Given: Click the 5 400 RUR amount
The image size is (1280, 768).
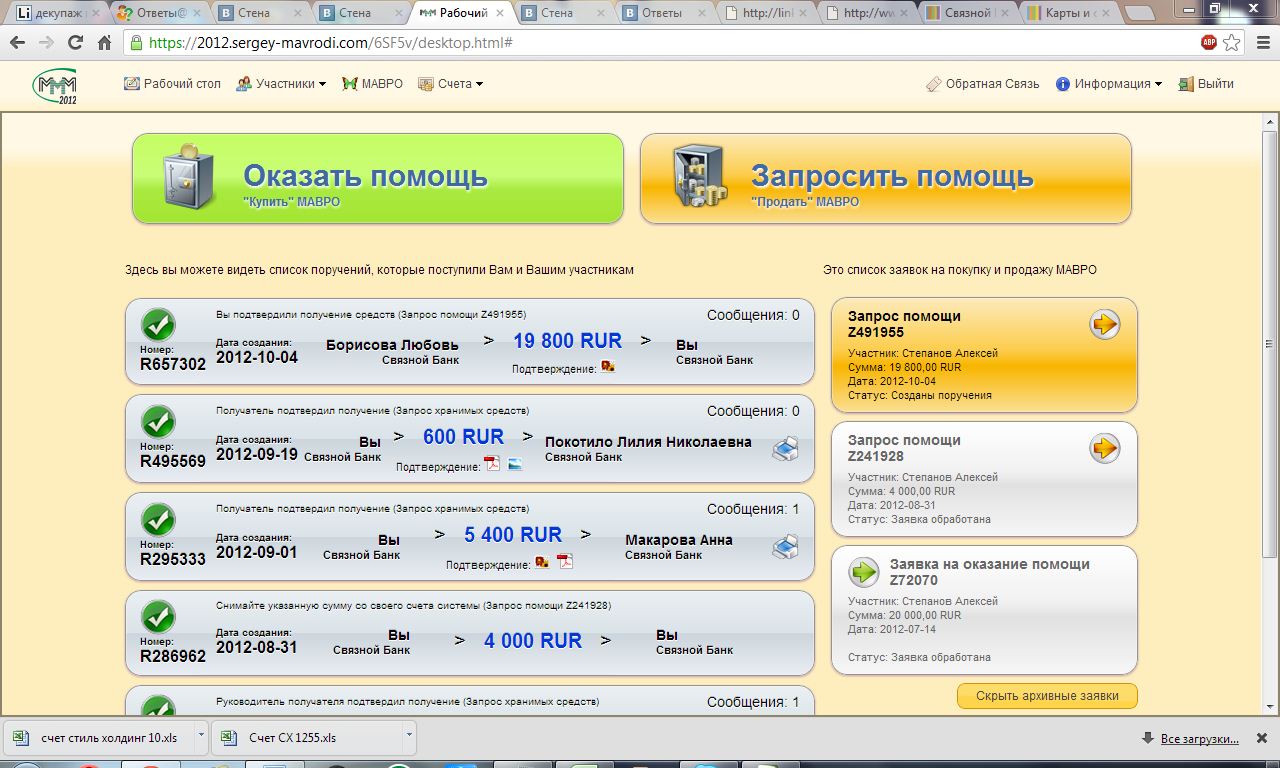Looking at the screenshot, I should (x=513, y=535).
